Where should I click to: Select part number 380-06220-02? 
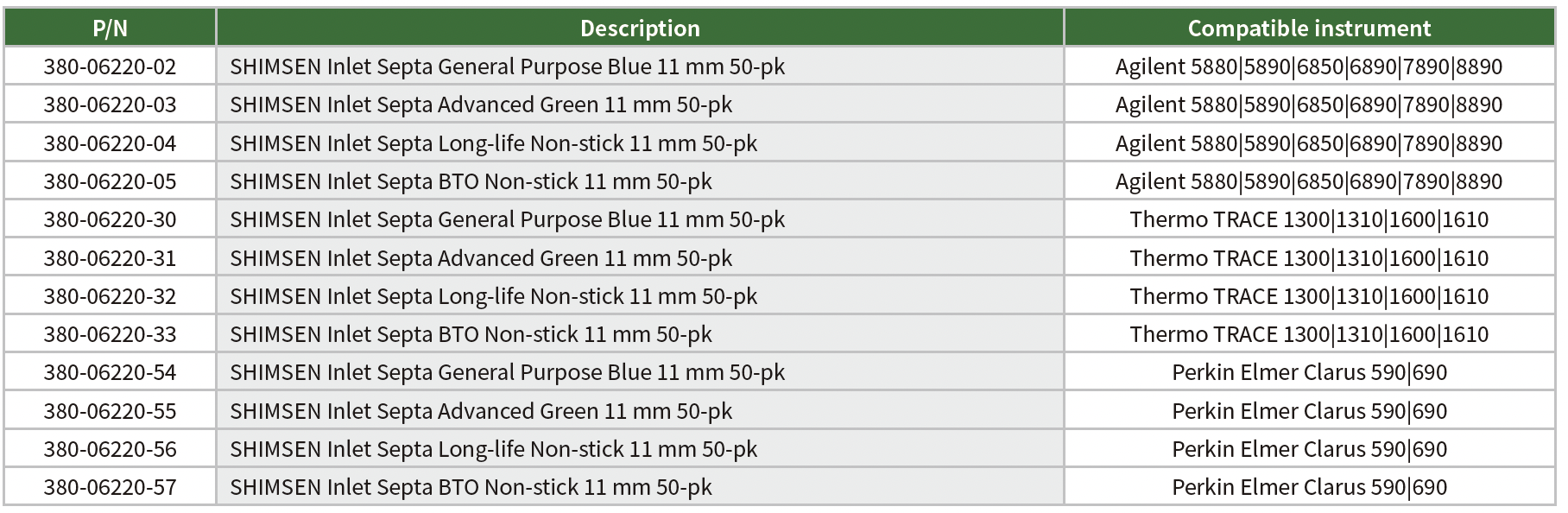pyautogui.click(x=110, y=66)
